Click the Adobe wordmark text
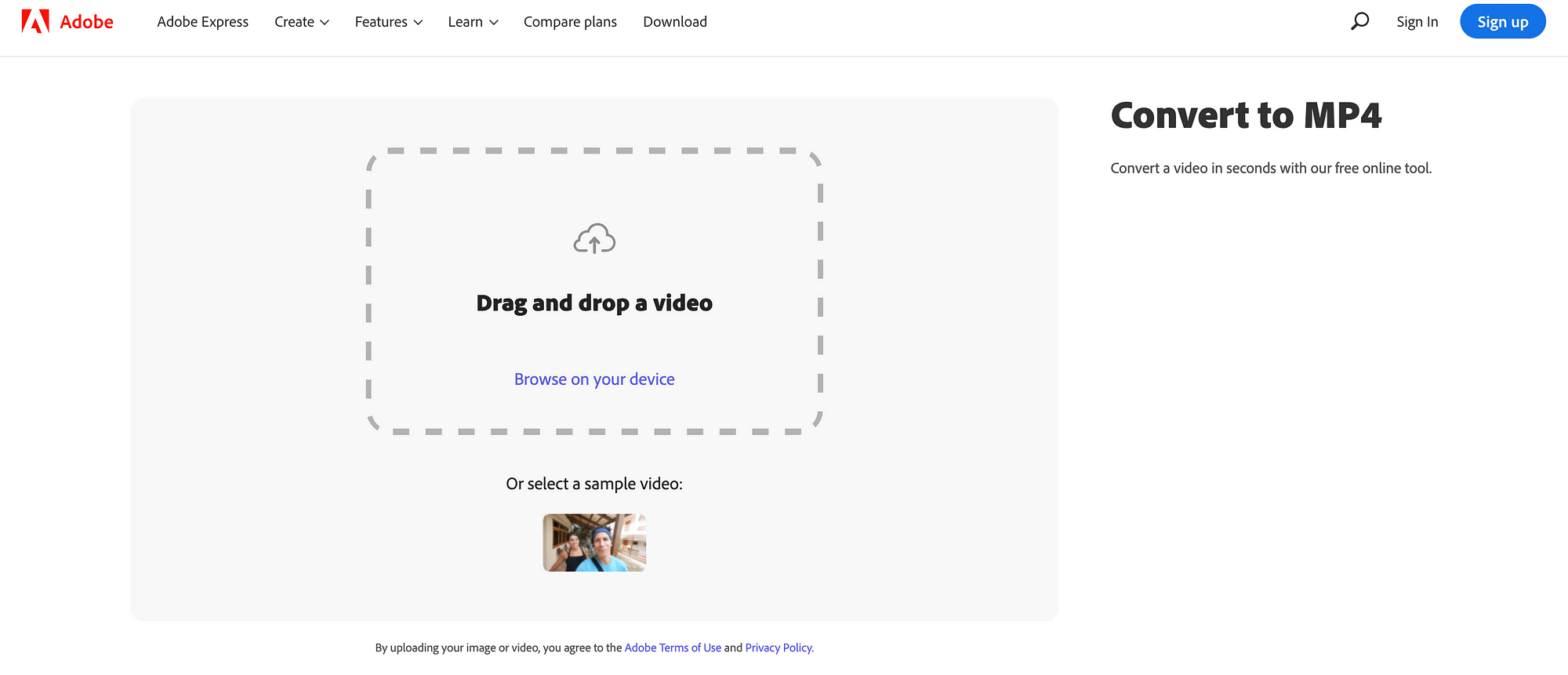Screen dimensions: 1568x675 click(86, 22)
